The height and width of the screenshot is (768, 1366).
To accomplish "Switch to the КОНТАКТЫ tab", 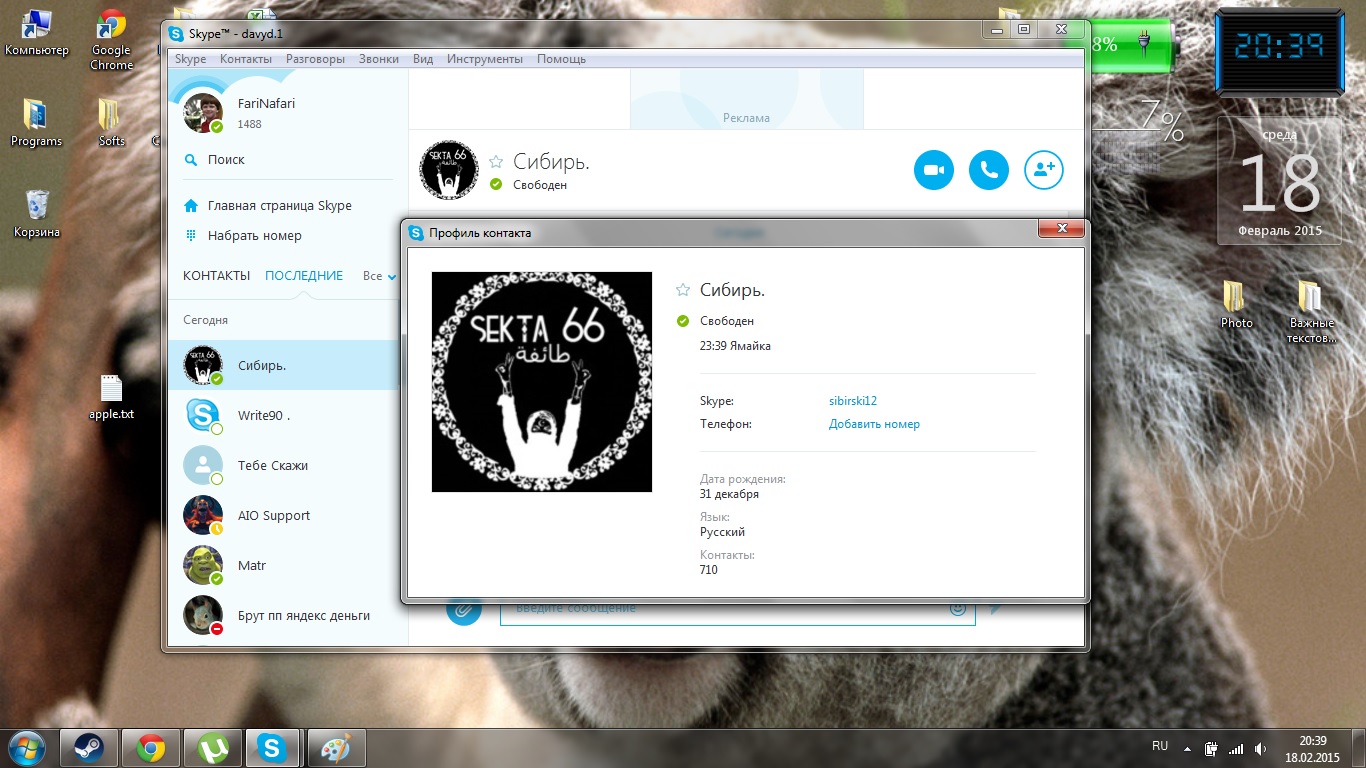I will (x=216, y=276).
